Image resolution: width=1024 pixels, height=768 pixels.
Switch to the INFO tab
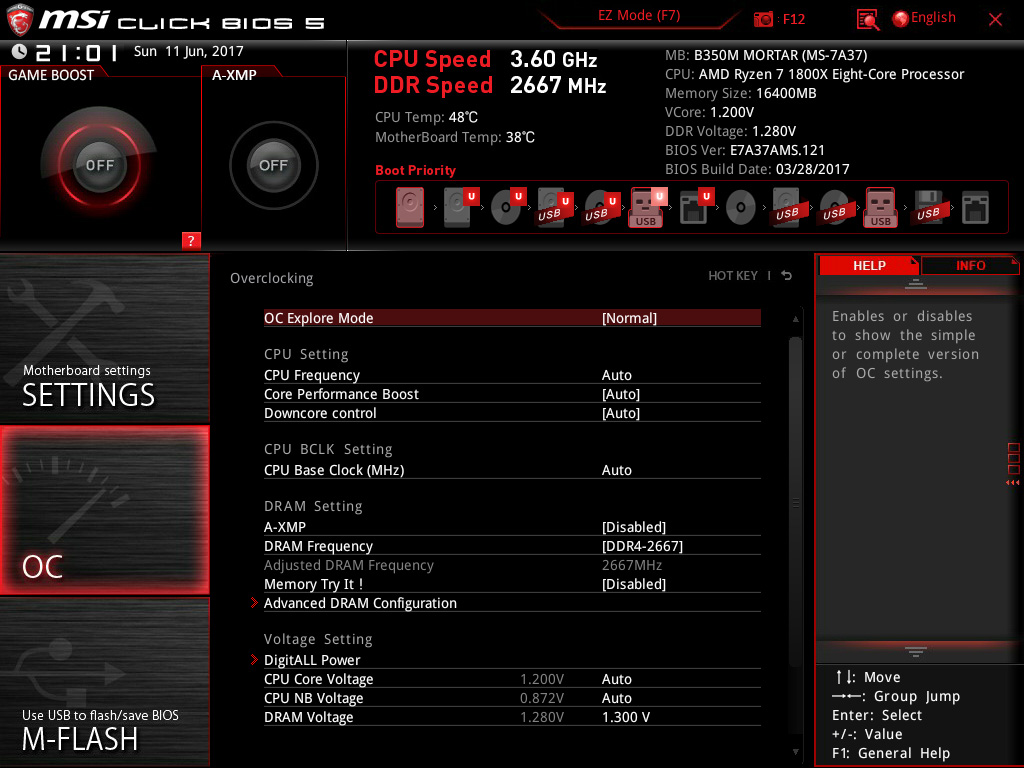pos(970,266)
